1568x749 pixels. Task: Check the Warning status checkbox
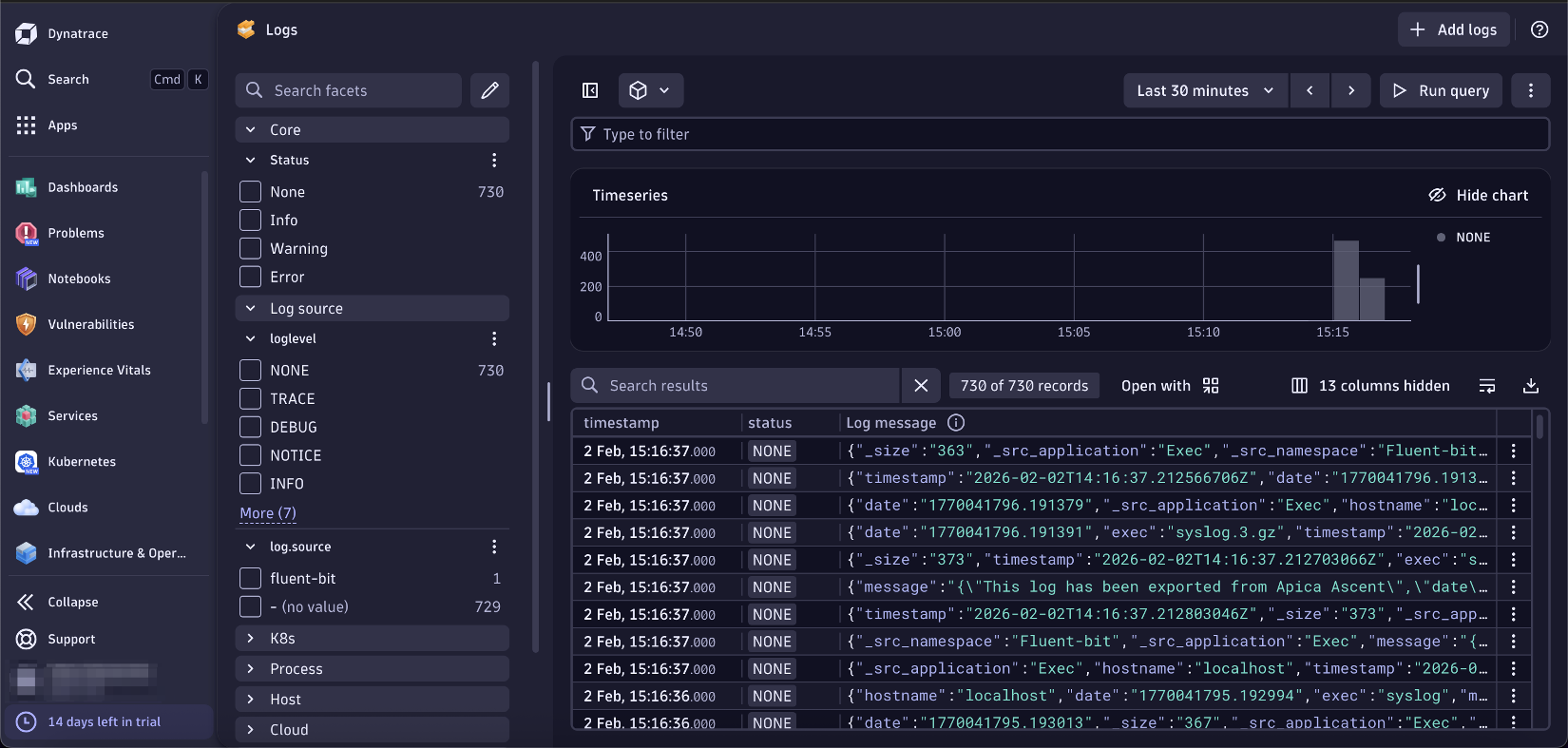click(250, 249)
